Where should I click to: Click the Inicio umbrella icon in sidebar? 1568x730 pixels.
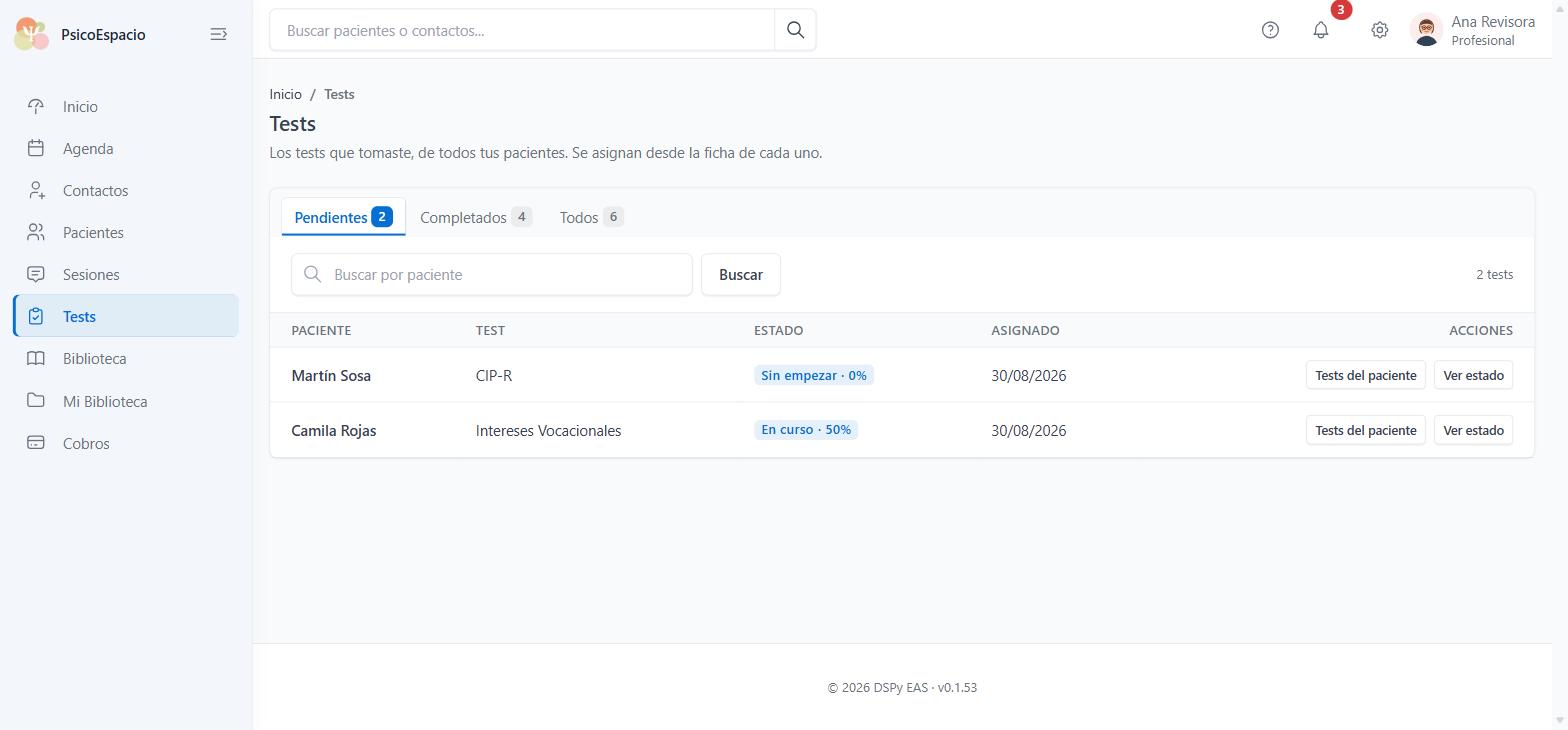point(36,106)
